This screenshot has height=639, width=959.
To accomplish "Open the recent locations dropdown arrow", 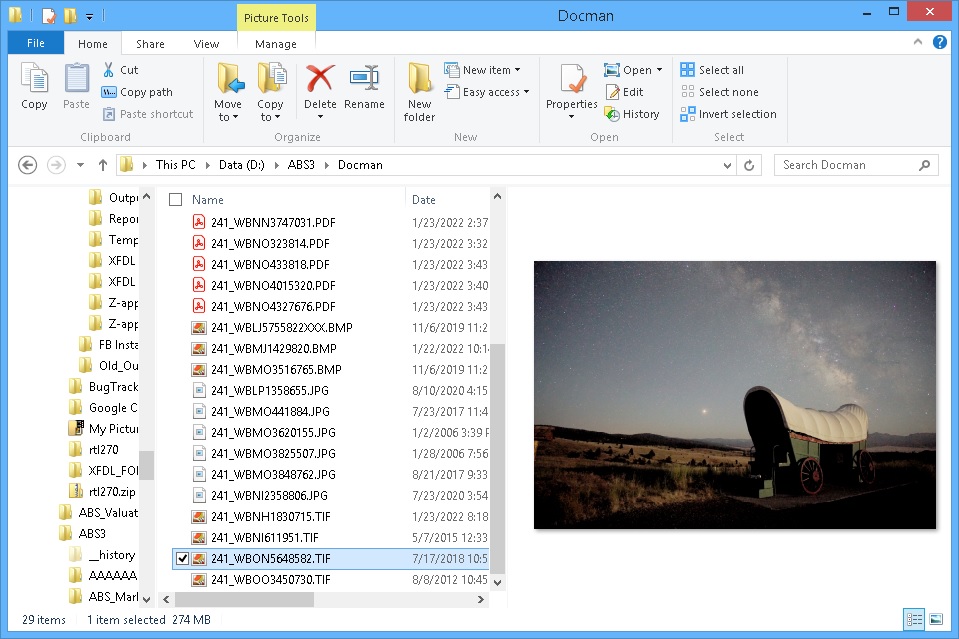I will (80, 165).
